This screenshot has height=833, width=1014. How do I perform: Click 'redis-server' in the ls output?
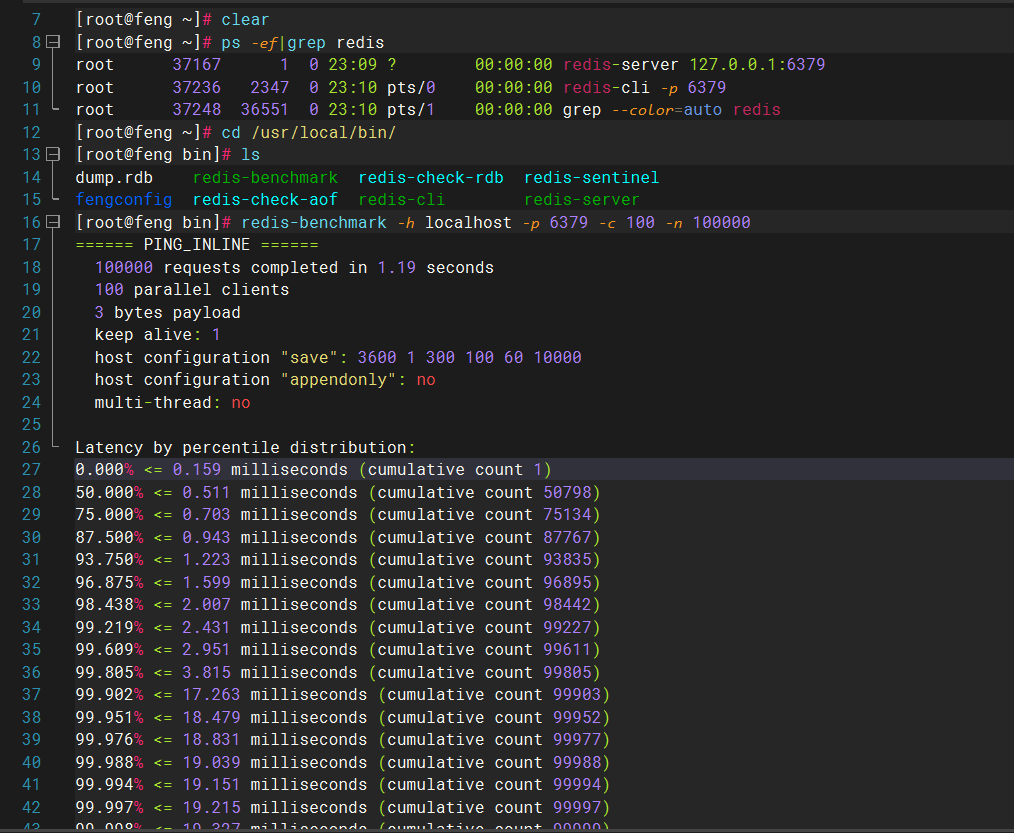point(581,200)
